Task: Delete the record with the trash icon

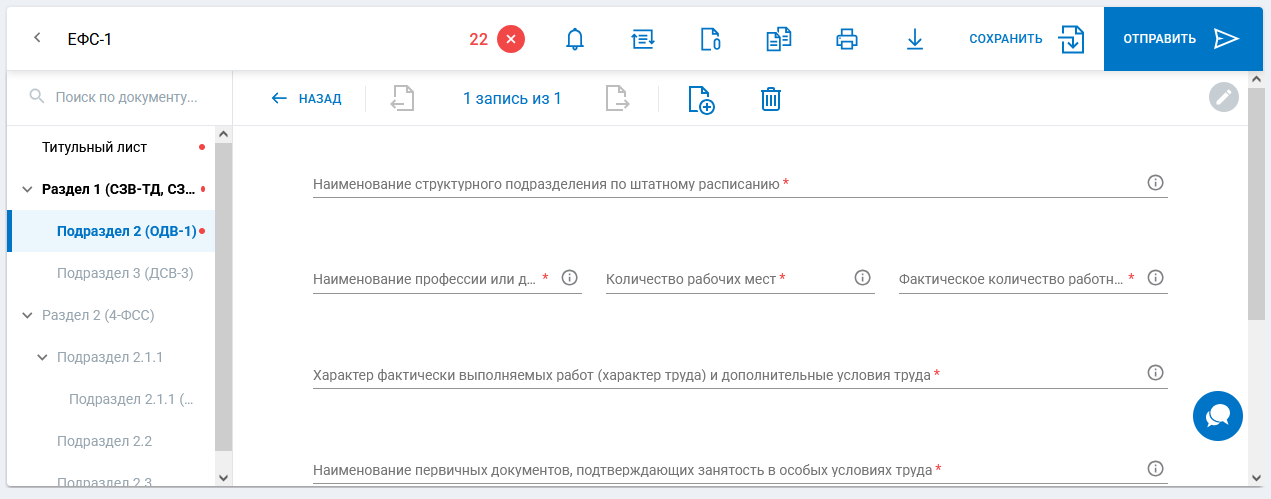Action: pos(770,99)
